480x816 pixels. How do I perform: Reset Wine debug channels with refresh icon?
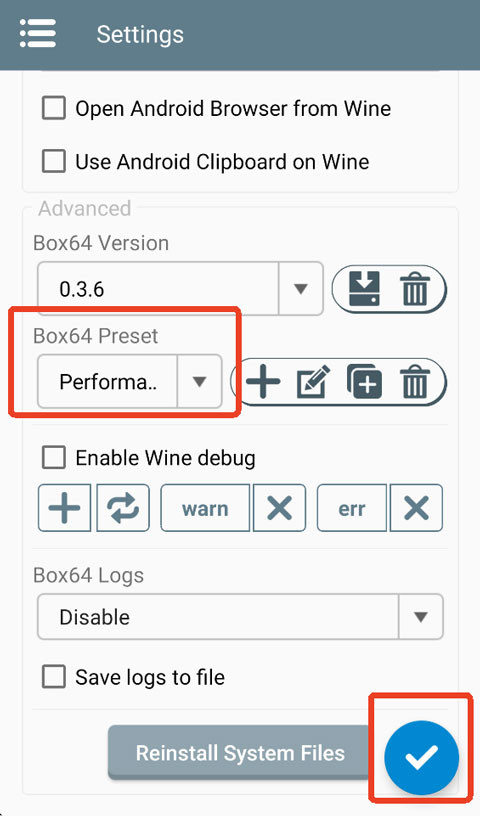coord(123,508)
